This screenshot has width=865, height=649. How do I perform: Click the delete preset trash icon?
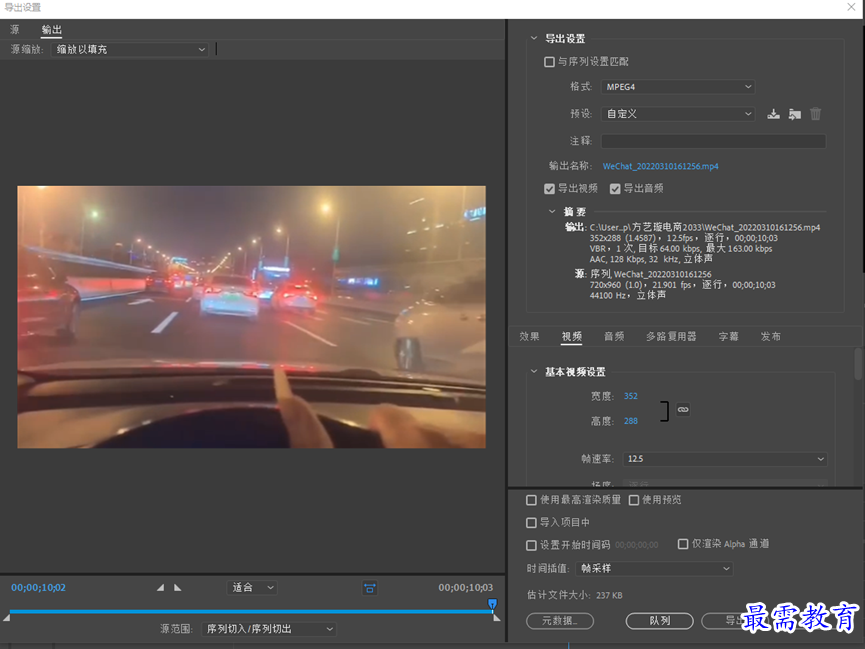click(815, 114)
